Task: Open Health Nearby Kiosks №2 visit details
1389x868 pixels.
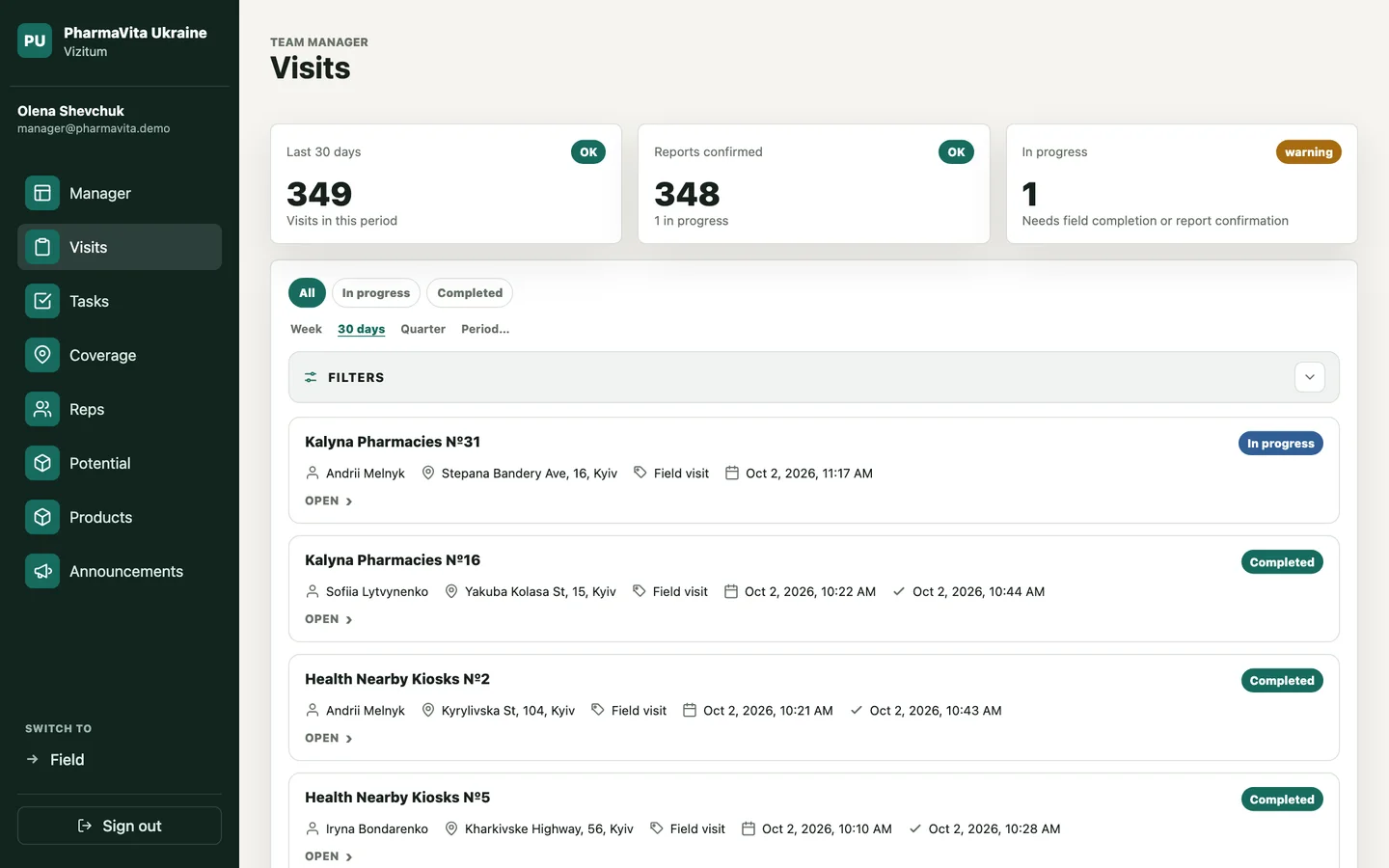Action: (329, 738)
